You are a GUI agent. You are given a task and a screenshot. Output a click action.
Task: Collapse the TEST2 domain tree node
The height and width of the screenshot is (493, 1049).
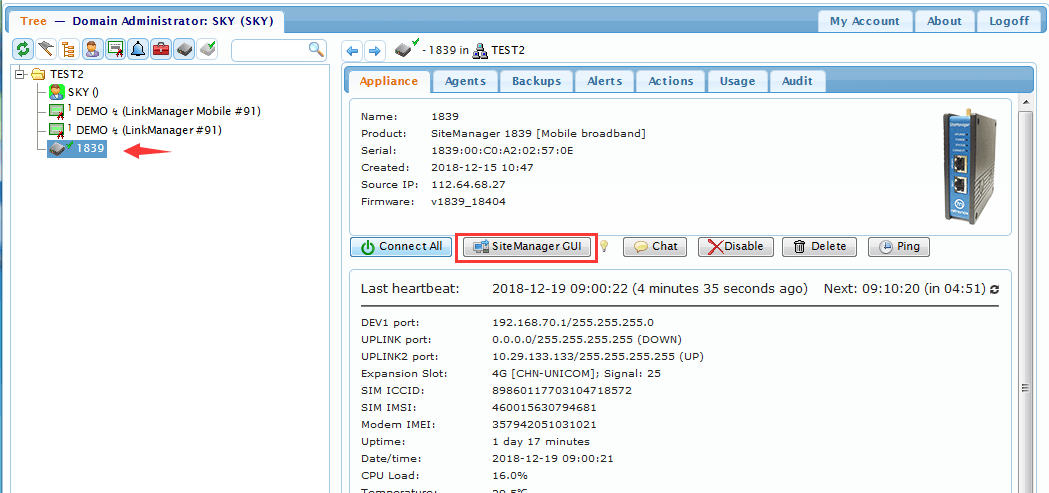22,74
